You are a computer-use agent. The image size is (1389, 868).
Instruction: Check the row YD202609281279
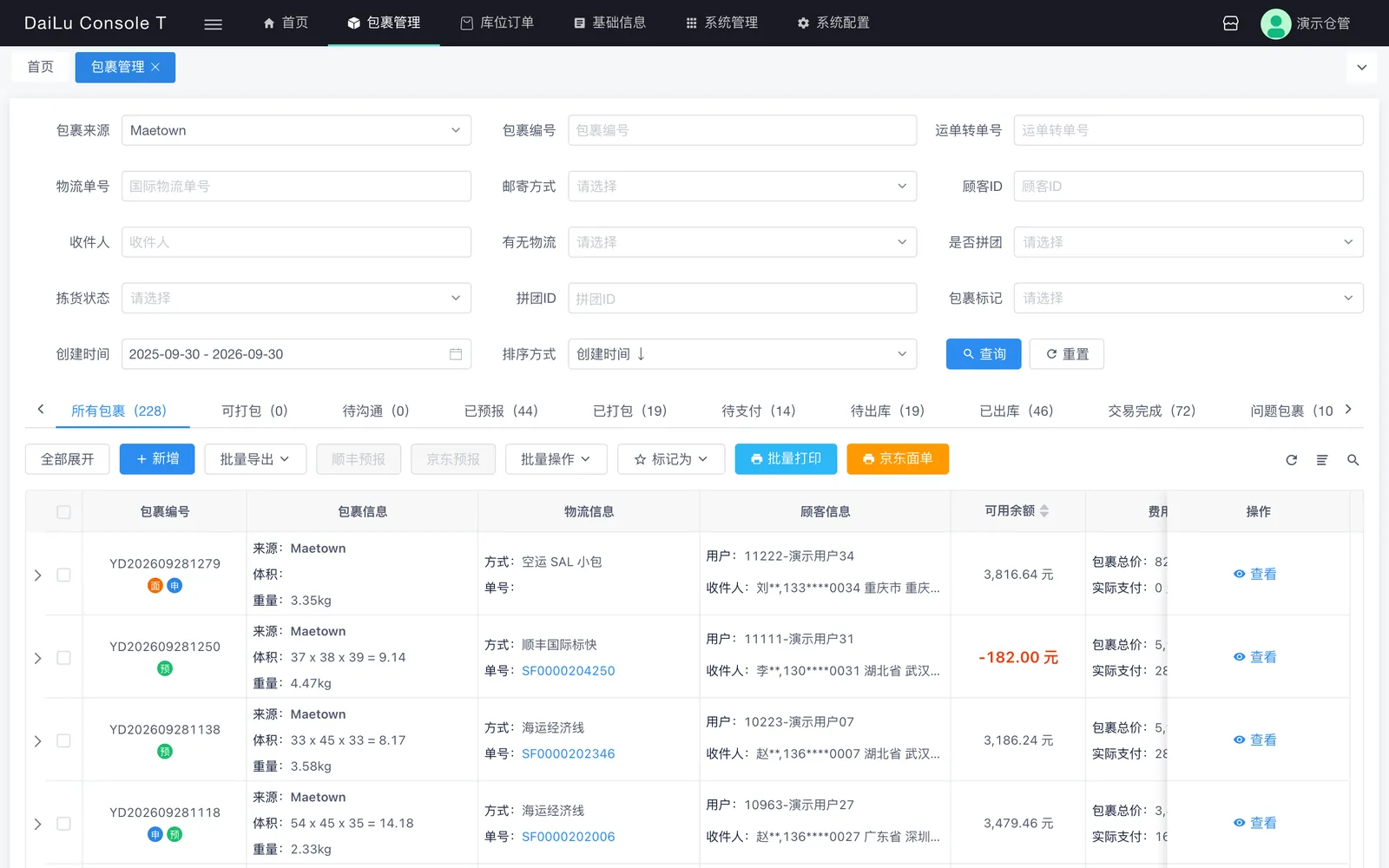coord(63,575)
